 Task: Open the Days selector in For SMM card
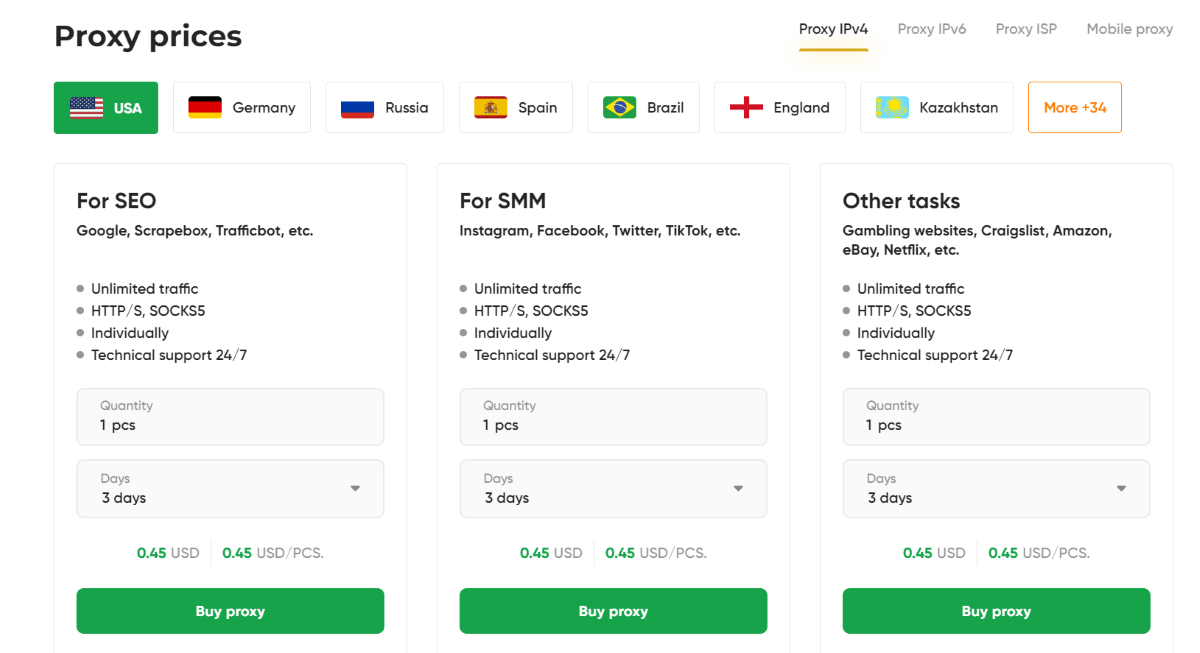(613, 488)
